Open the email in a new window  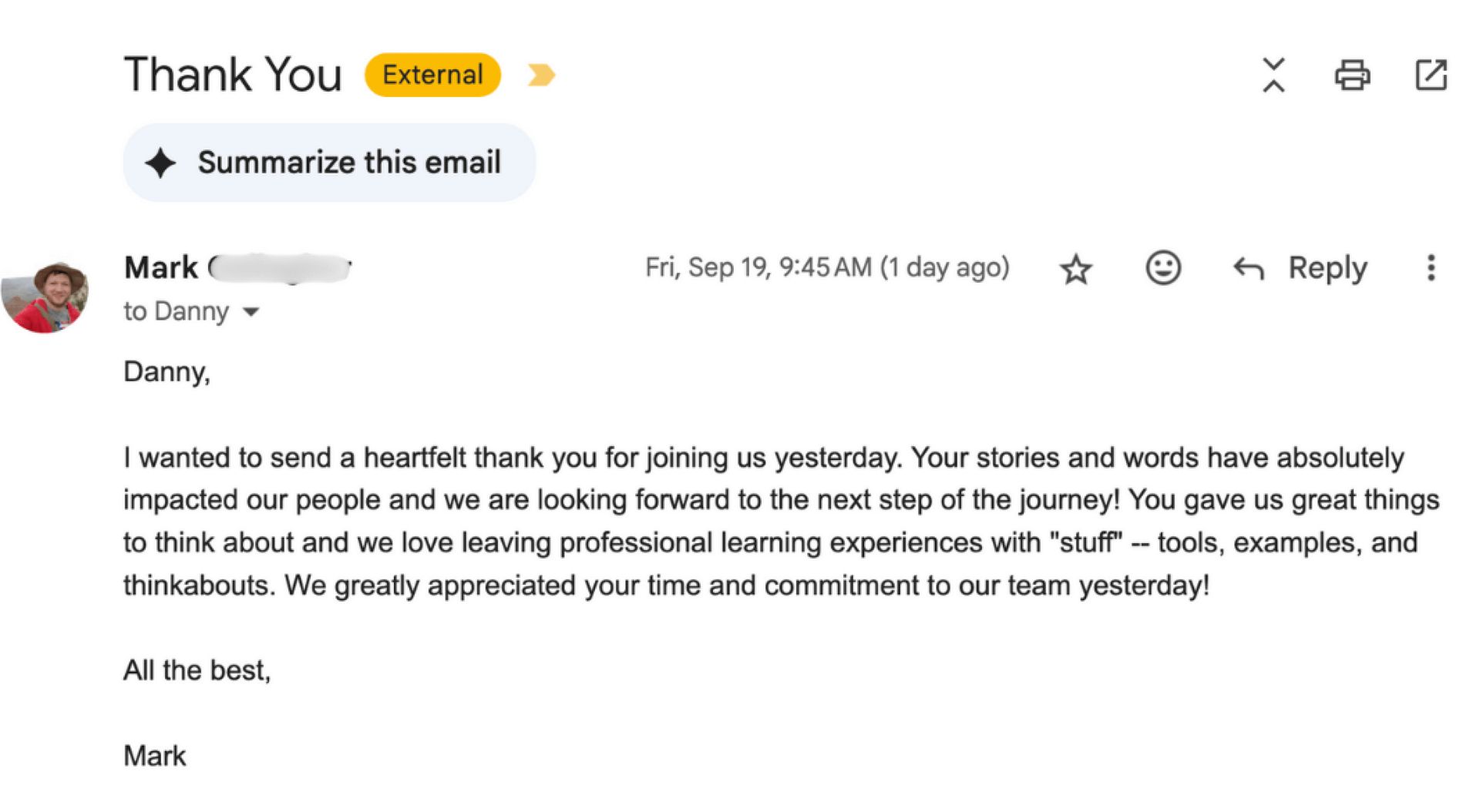point(1431,75)
